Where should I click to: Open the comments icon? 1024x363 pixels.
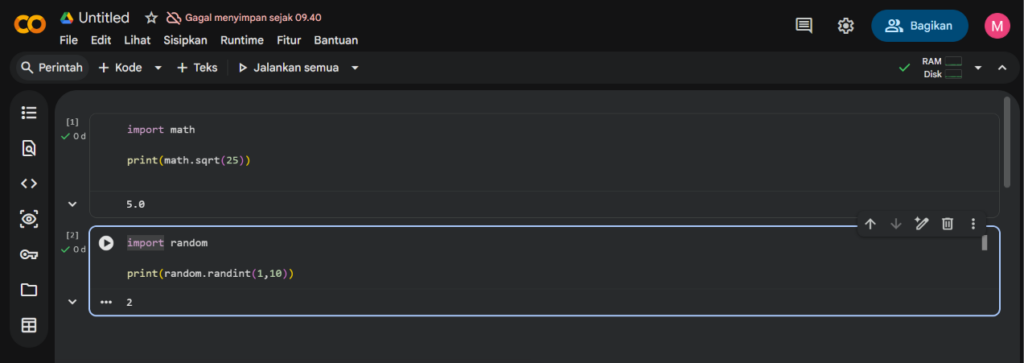(x=804, y=25)
